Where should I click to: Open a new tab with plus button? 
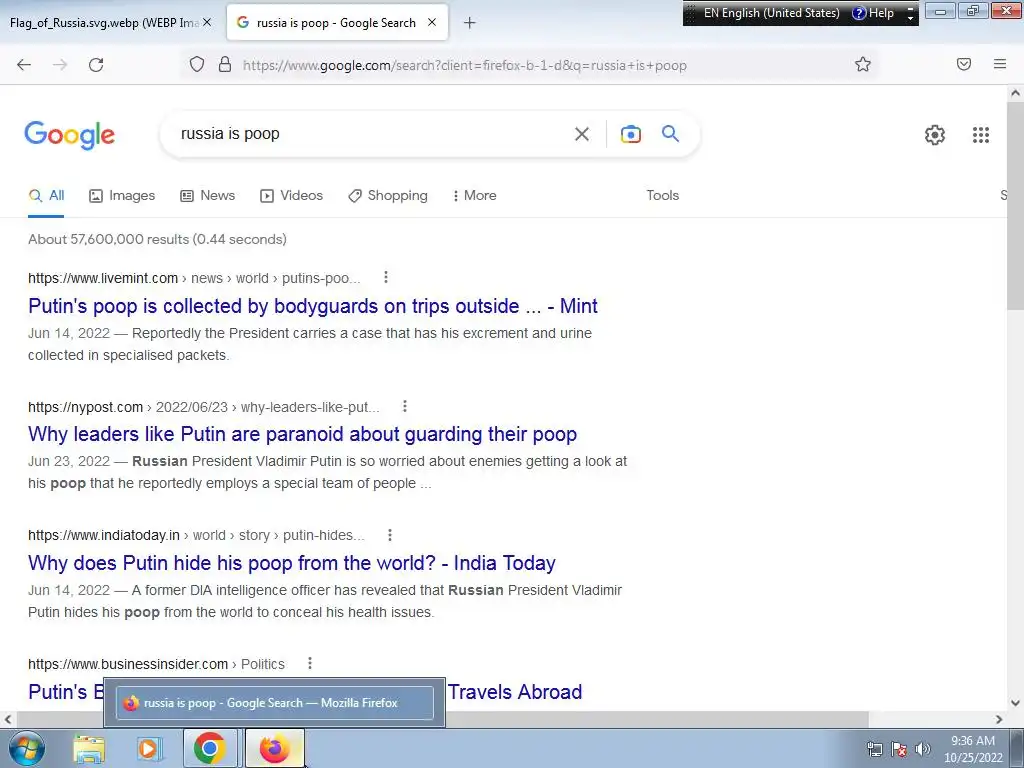[469, 23]
